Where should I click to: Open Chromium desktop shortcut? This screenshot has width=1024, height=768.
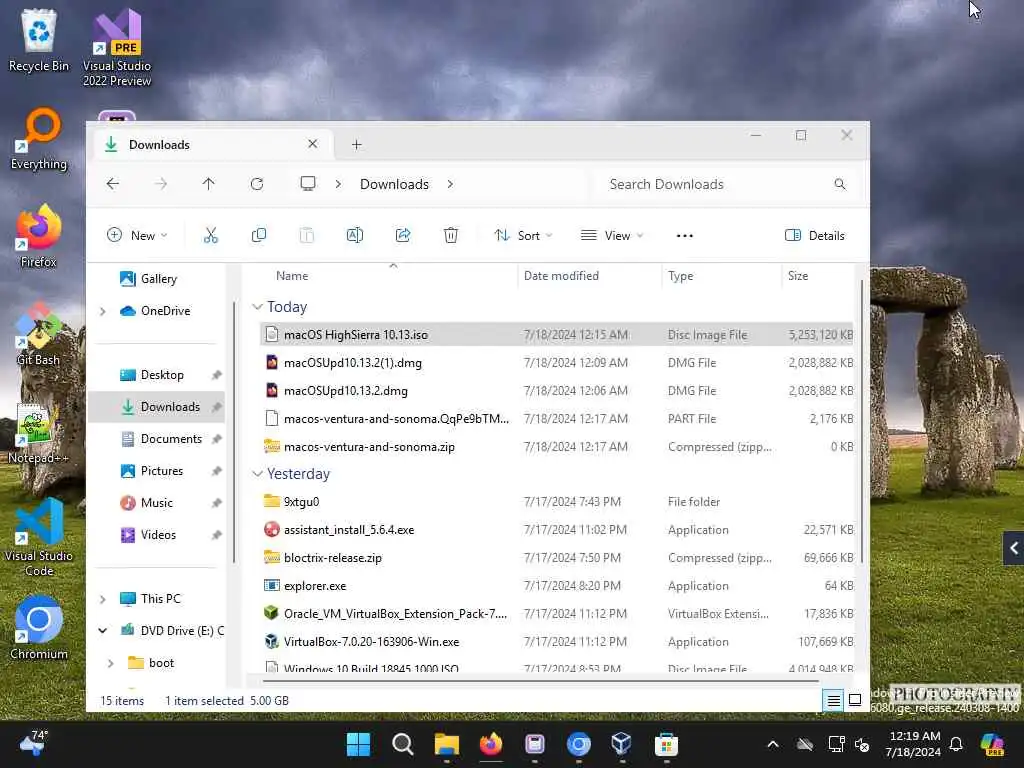(x=39, y=628)
